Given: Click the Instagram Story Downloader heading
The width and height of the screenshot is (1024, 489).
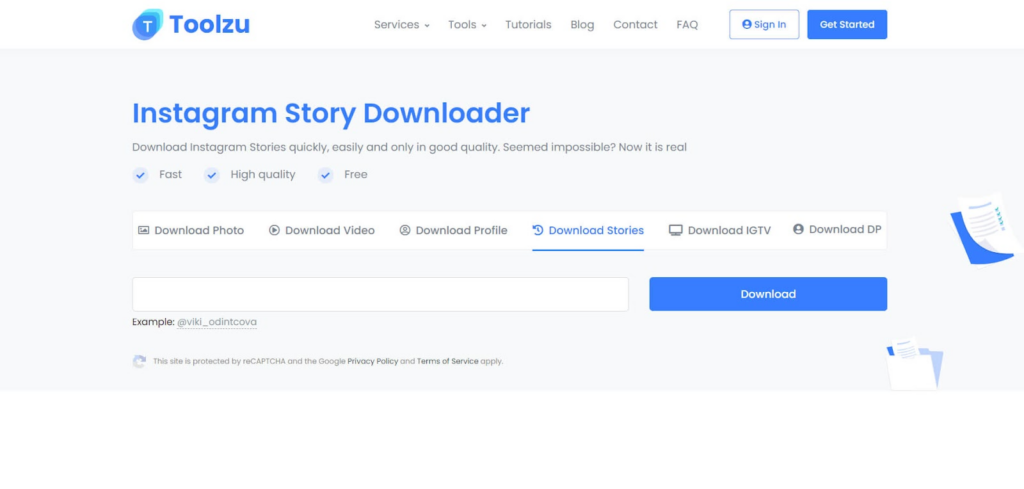Looking at the screenshot, I should coord(331,114).
